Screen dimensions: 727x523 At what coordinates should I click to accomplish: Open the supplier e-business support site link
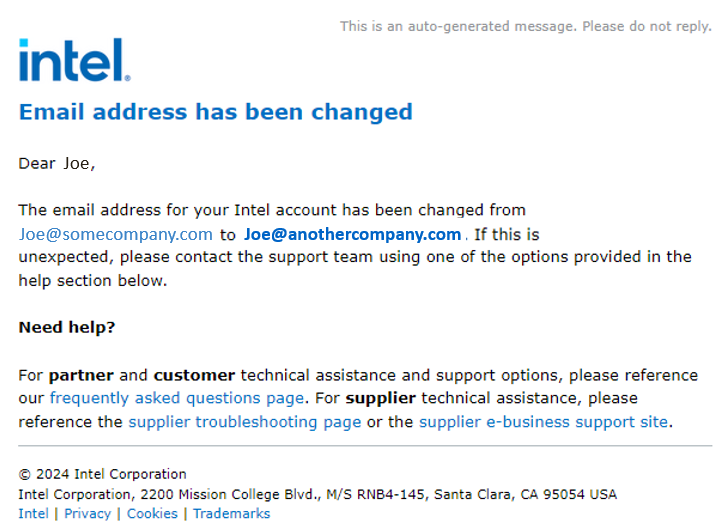(x=543, y=422)
